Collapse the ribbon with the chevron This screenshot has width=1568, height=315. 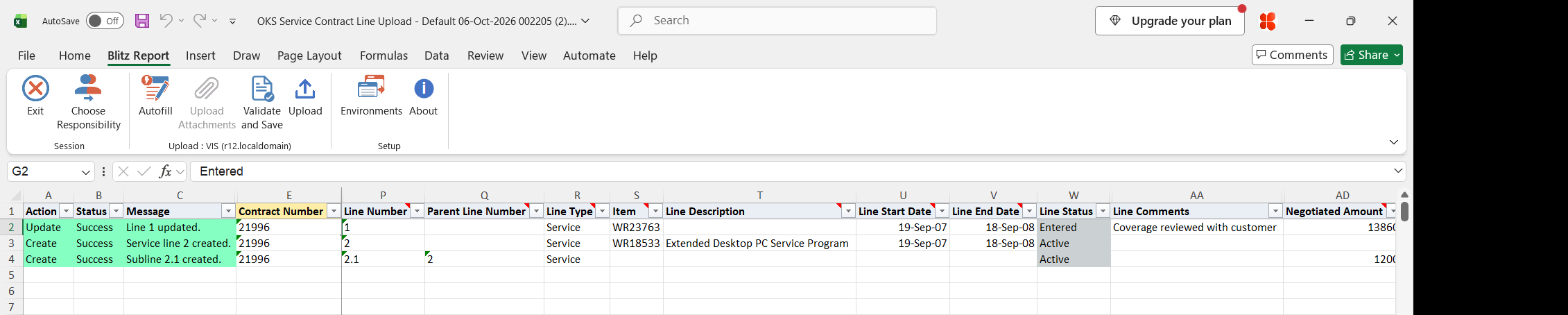pos(1393,142)
